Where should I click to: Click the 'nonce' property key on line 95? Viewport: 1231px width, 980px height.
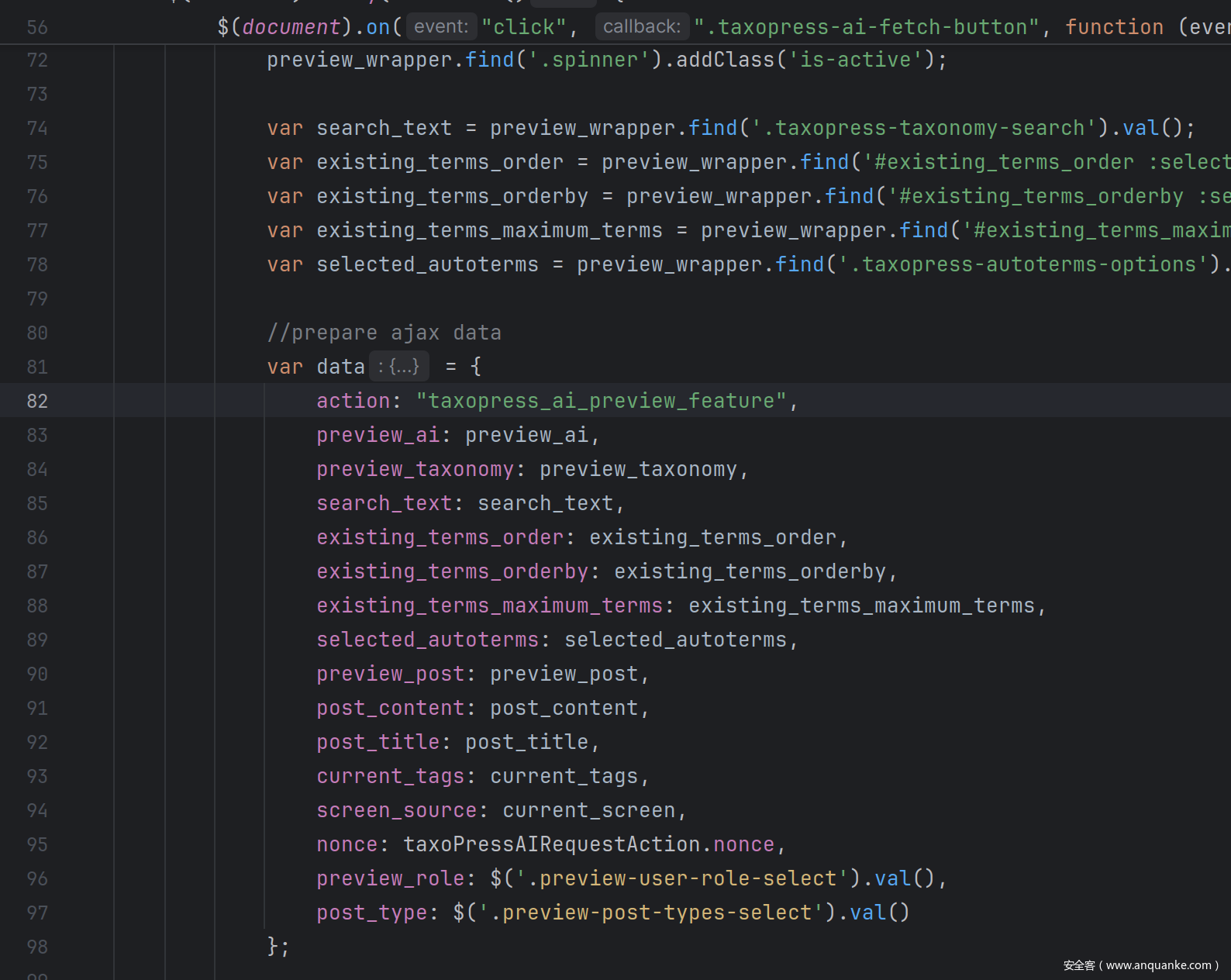347,844
